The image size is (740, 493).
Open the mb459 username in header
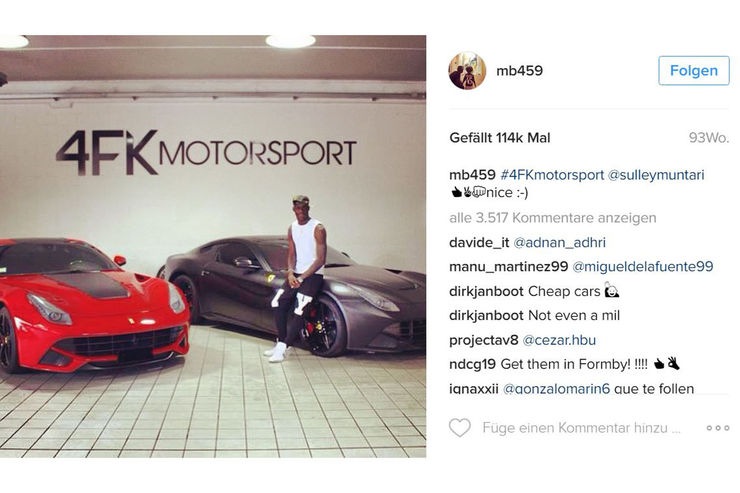click(519, 71)
